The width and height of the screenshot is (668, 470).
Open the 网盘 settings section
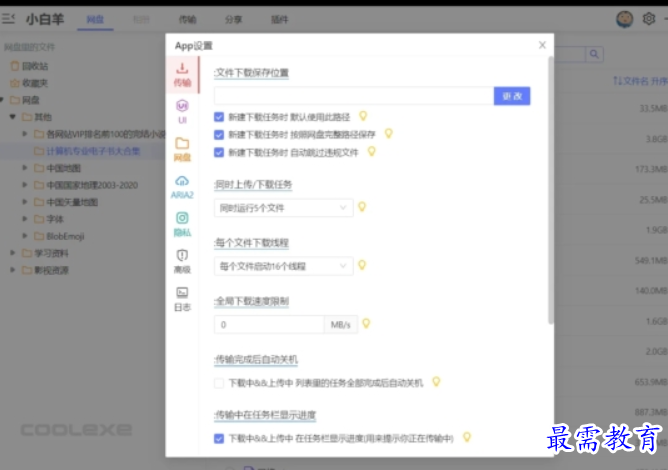tap(182, 149)
